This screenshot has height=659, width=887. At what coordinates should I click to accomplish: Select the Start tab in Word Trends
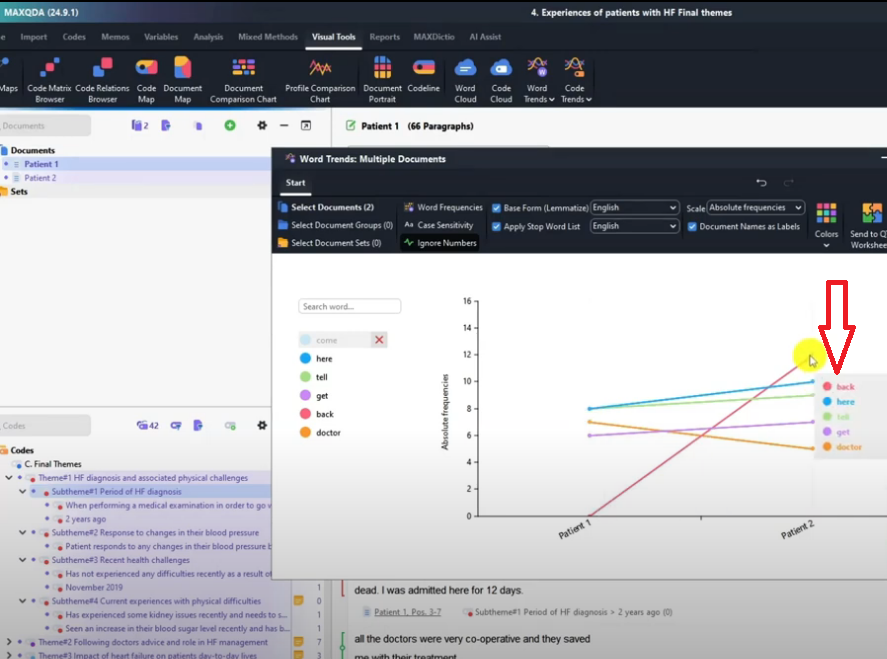pyautogui.click(x=295, y=183)
